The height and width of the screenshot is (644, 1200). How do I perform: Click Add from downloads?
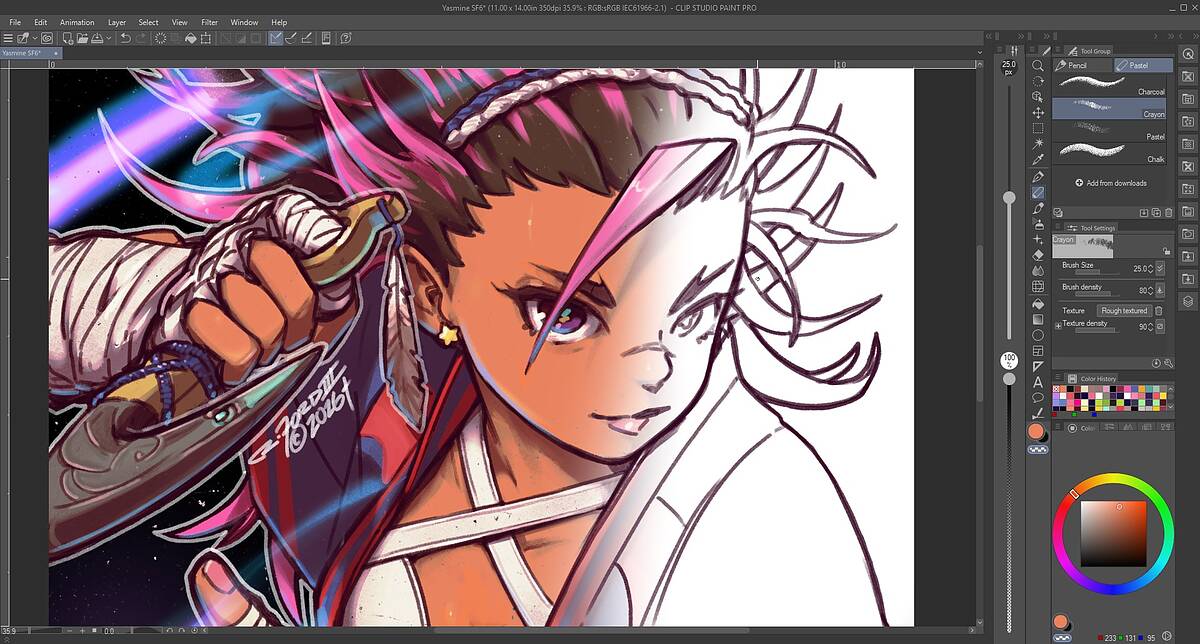pos(1110,183)
